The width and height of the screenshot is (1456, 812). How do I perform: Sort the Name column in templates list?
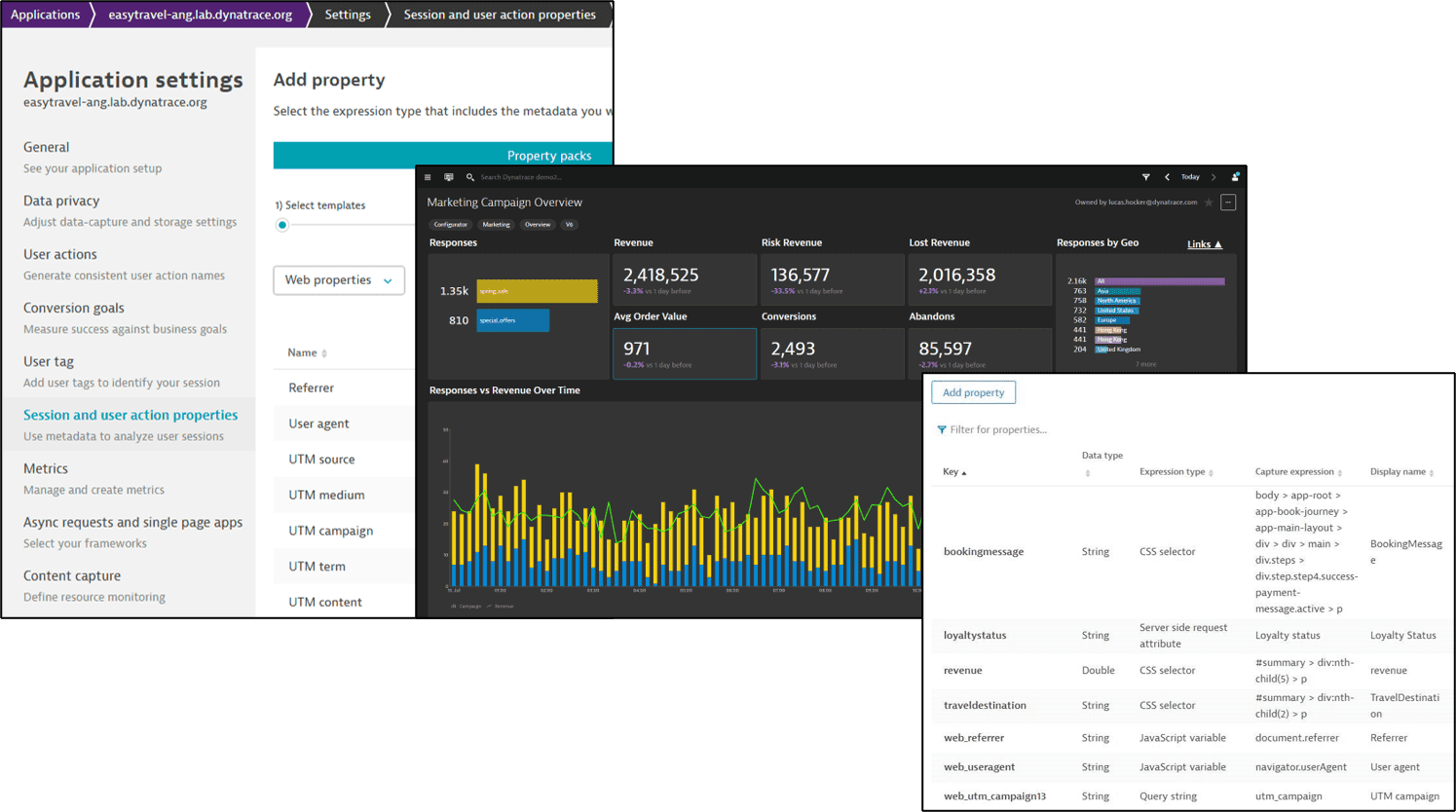[324, 353]
